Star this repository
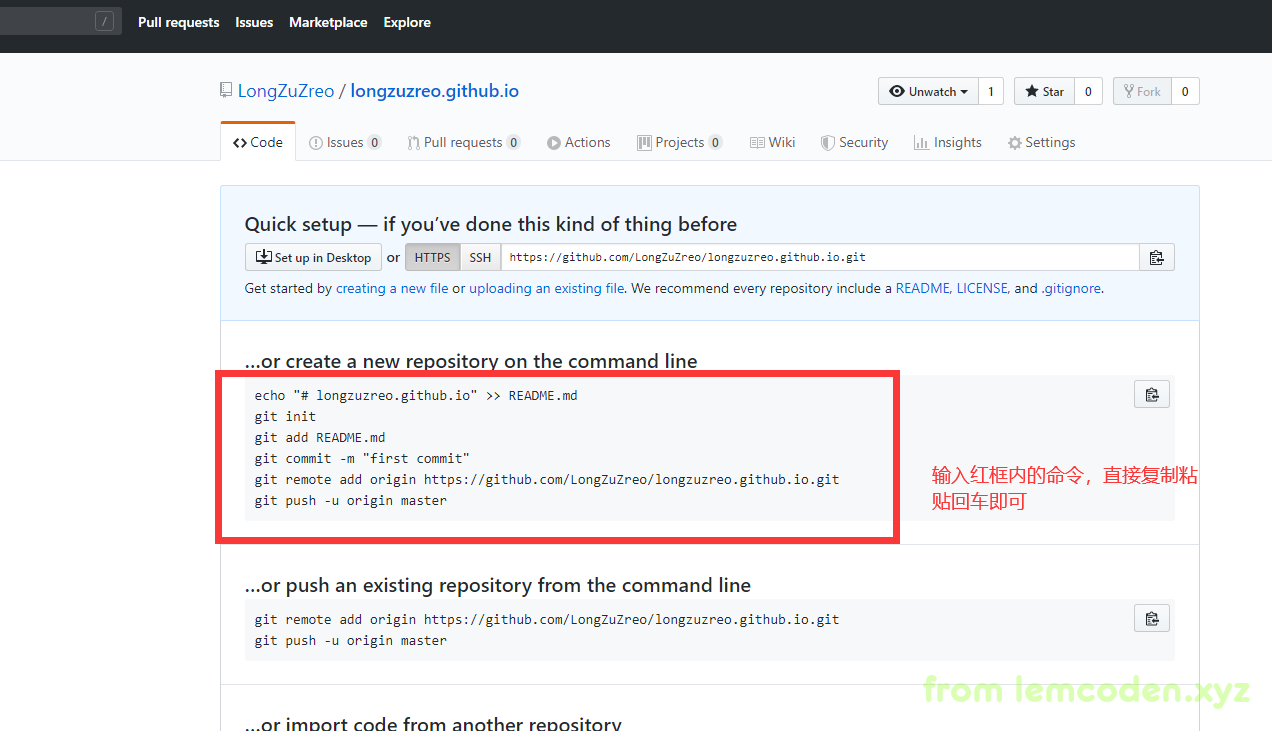Screen dimensions: 1272x731 point(1044,91)
